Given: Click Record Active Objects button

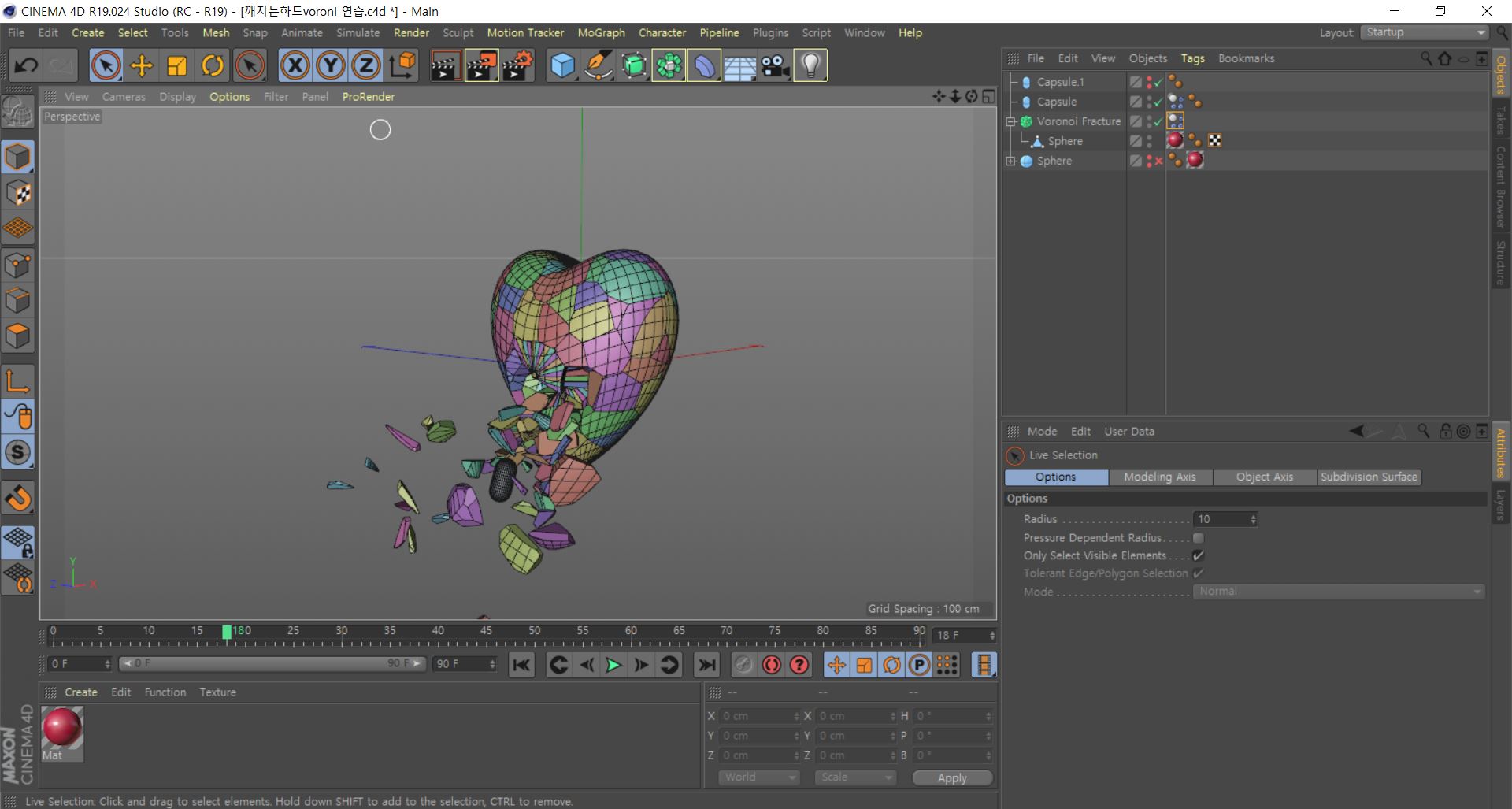Looking at the screenshot, I should click(x=743, y=666).
